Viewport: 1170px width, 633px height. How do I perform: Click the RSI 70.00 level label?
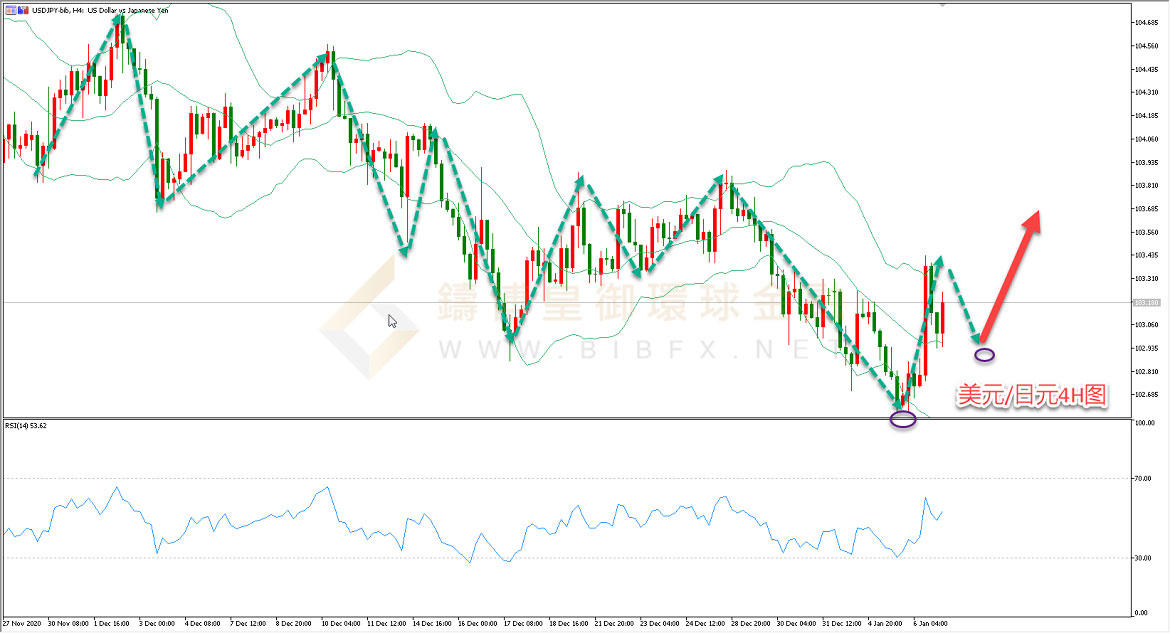pyautogui.click(x=1144, y=479)
